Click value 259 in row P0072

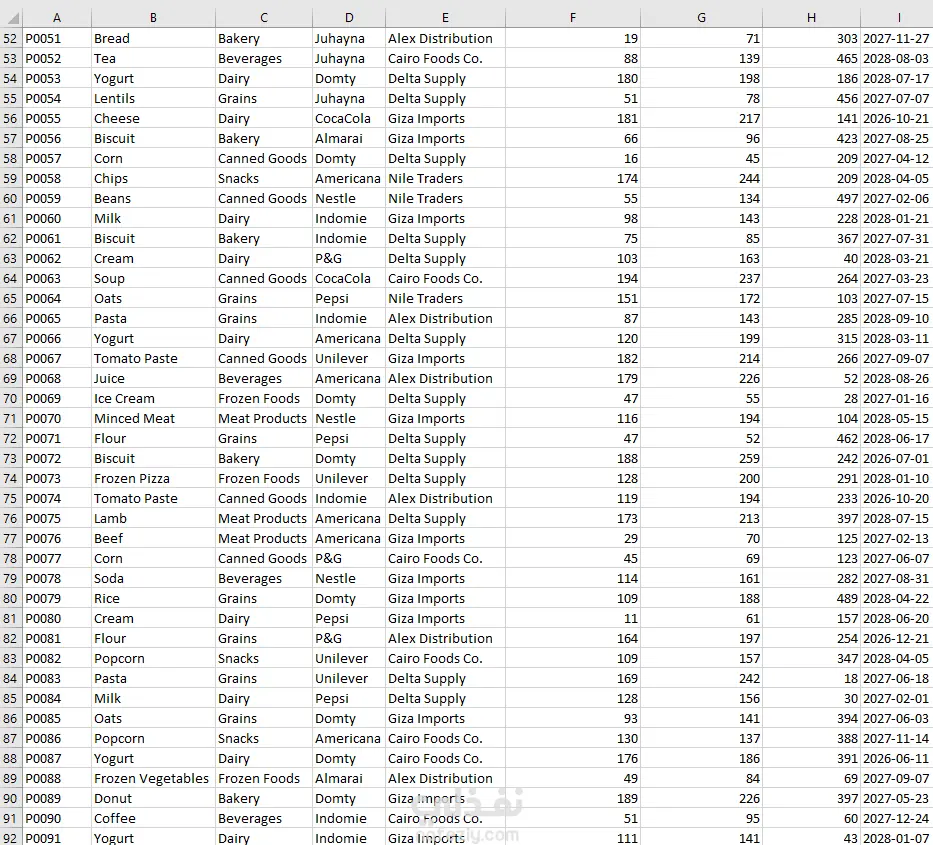point(702,459)
